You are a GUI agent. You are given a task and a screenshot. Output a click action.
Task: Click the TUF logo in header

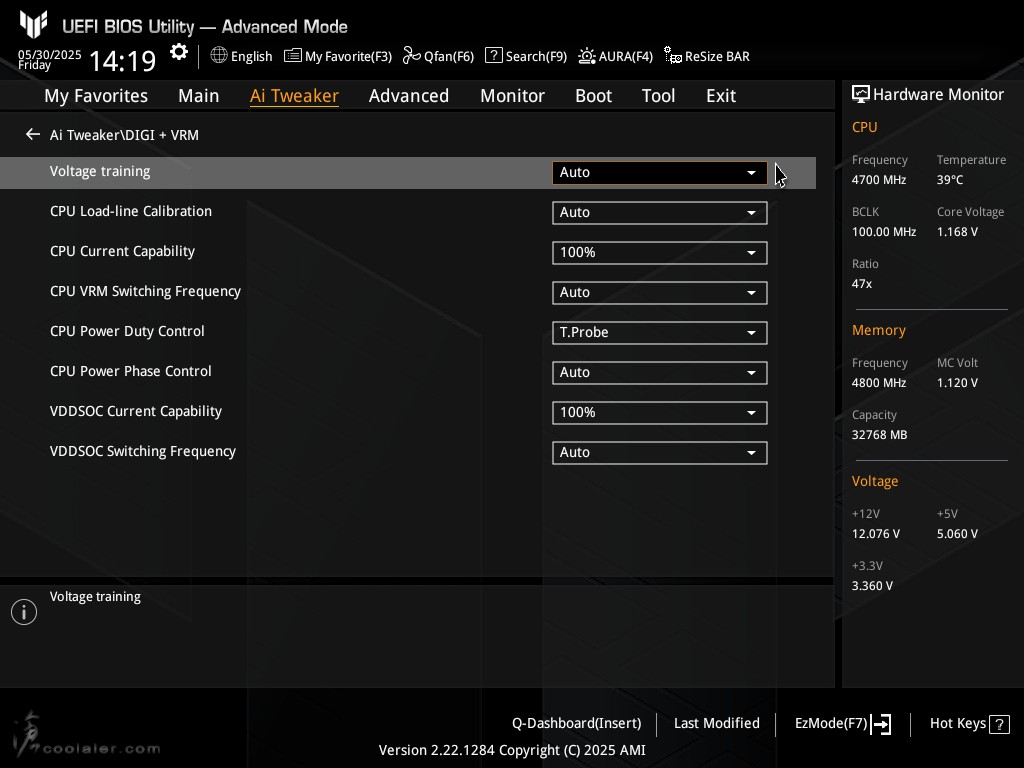[x=33, y=25]
